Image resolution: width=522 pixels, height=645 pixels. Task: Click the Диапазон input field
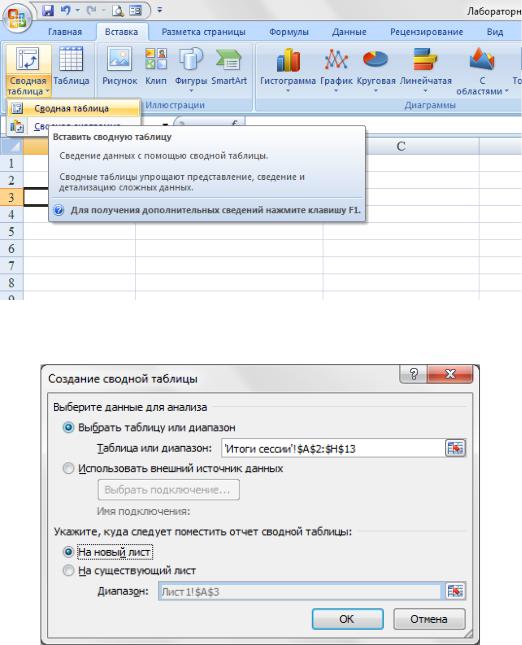point(299,592)
